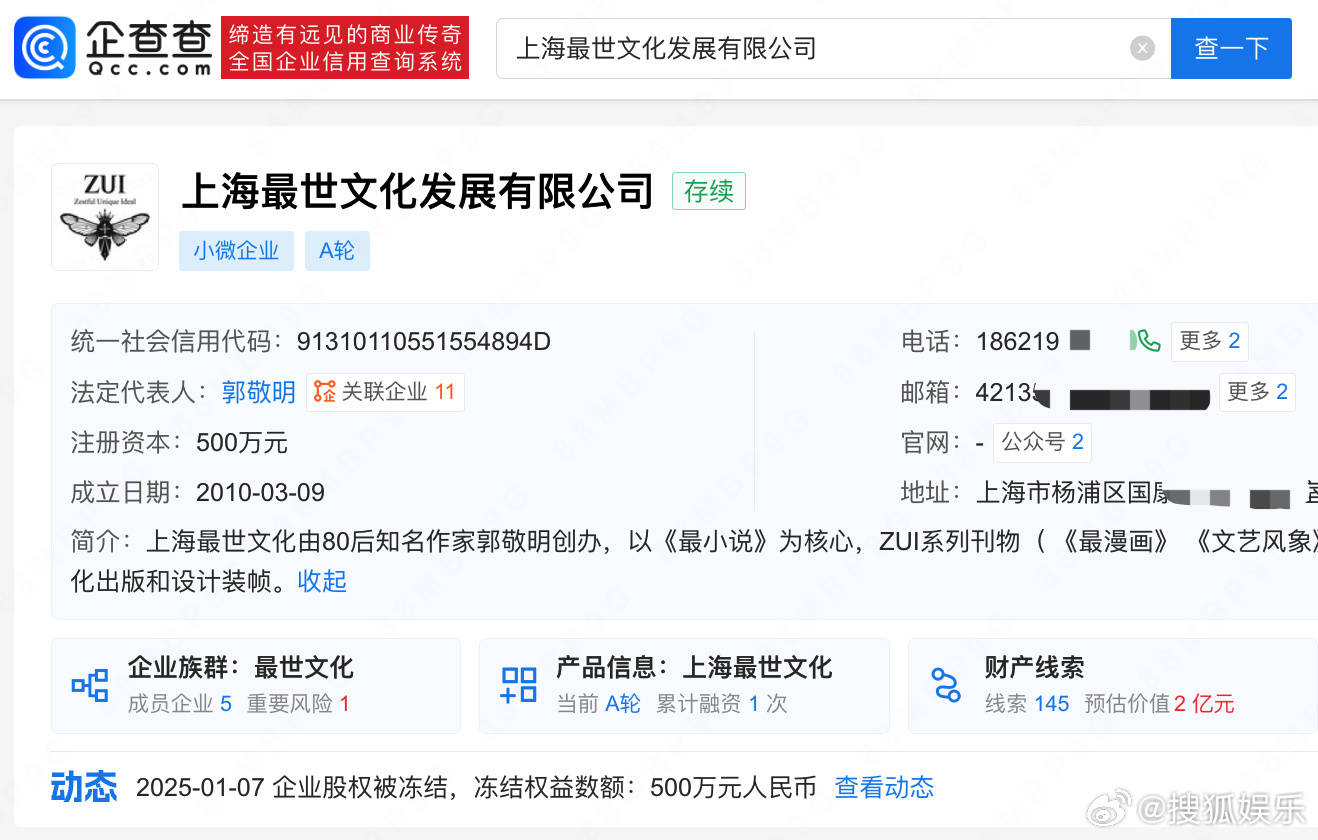Viewport: 1318px width, 840px height.
Task: Clear the search box with the X icon
Action: point(1142,48)
